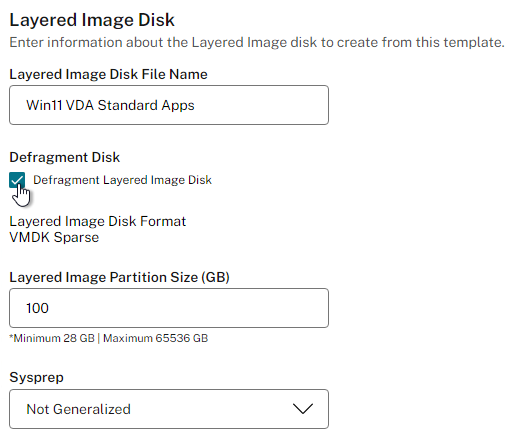This screenshot has height=442, width=518.
Task: Toggle the teal checkmark box under Defragment Disk
Action: (x=17, y=180)
